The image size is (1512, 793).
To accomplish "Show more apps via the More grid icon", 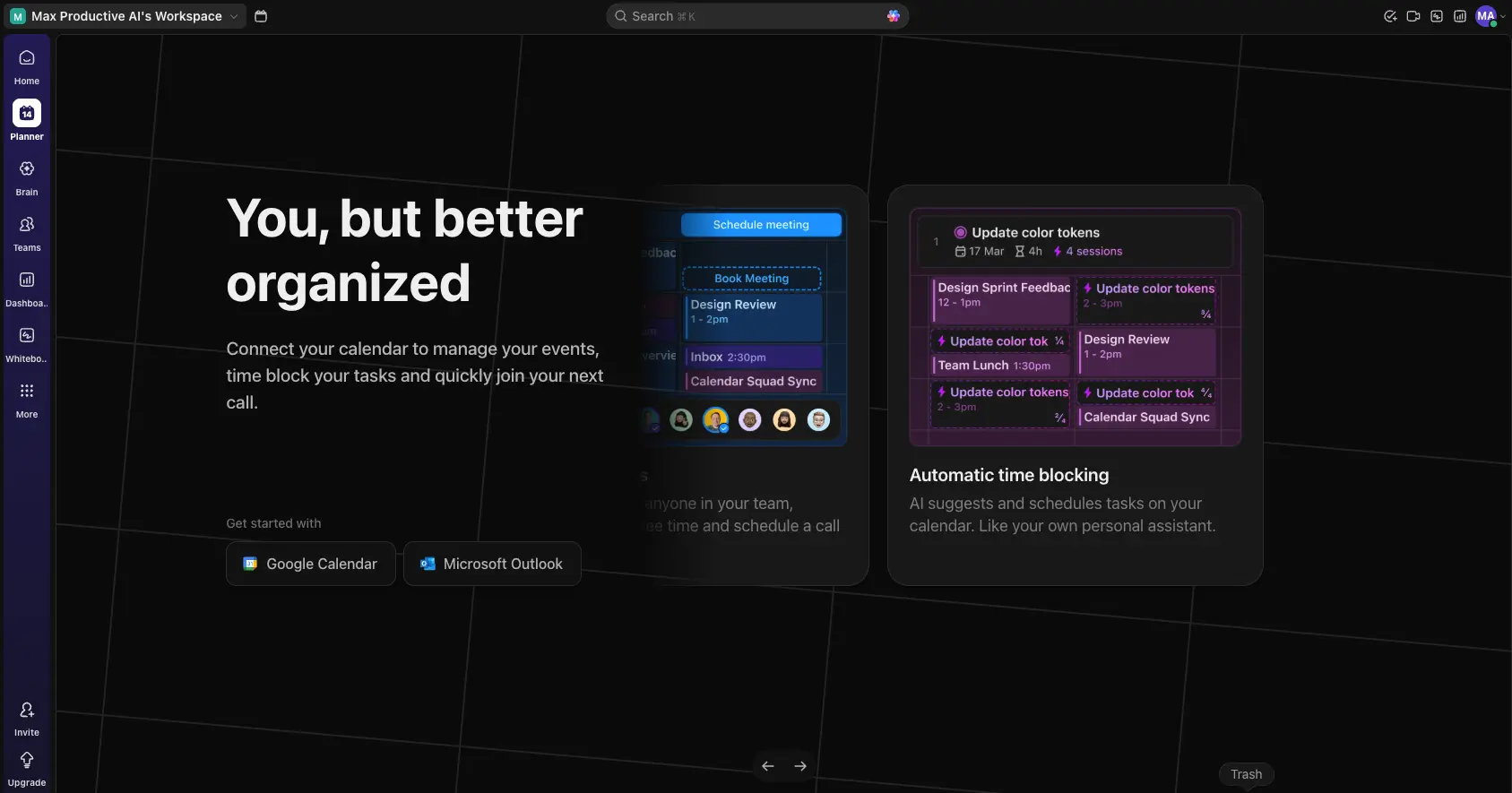I will click(27, 391).
